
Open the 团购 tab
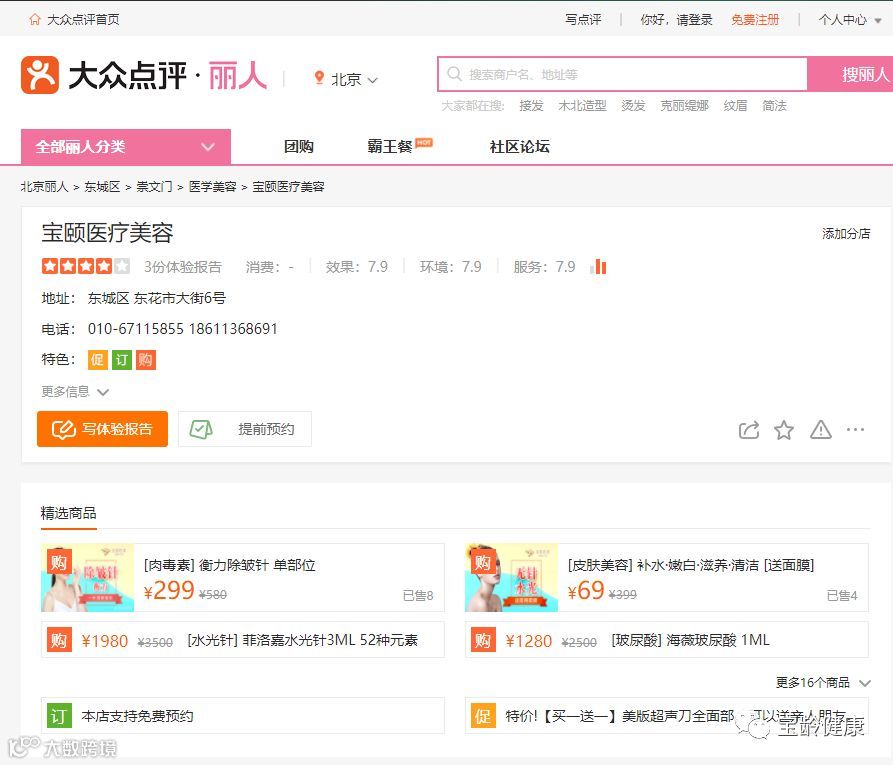click(298, 147)
